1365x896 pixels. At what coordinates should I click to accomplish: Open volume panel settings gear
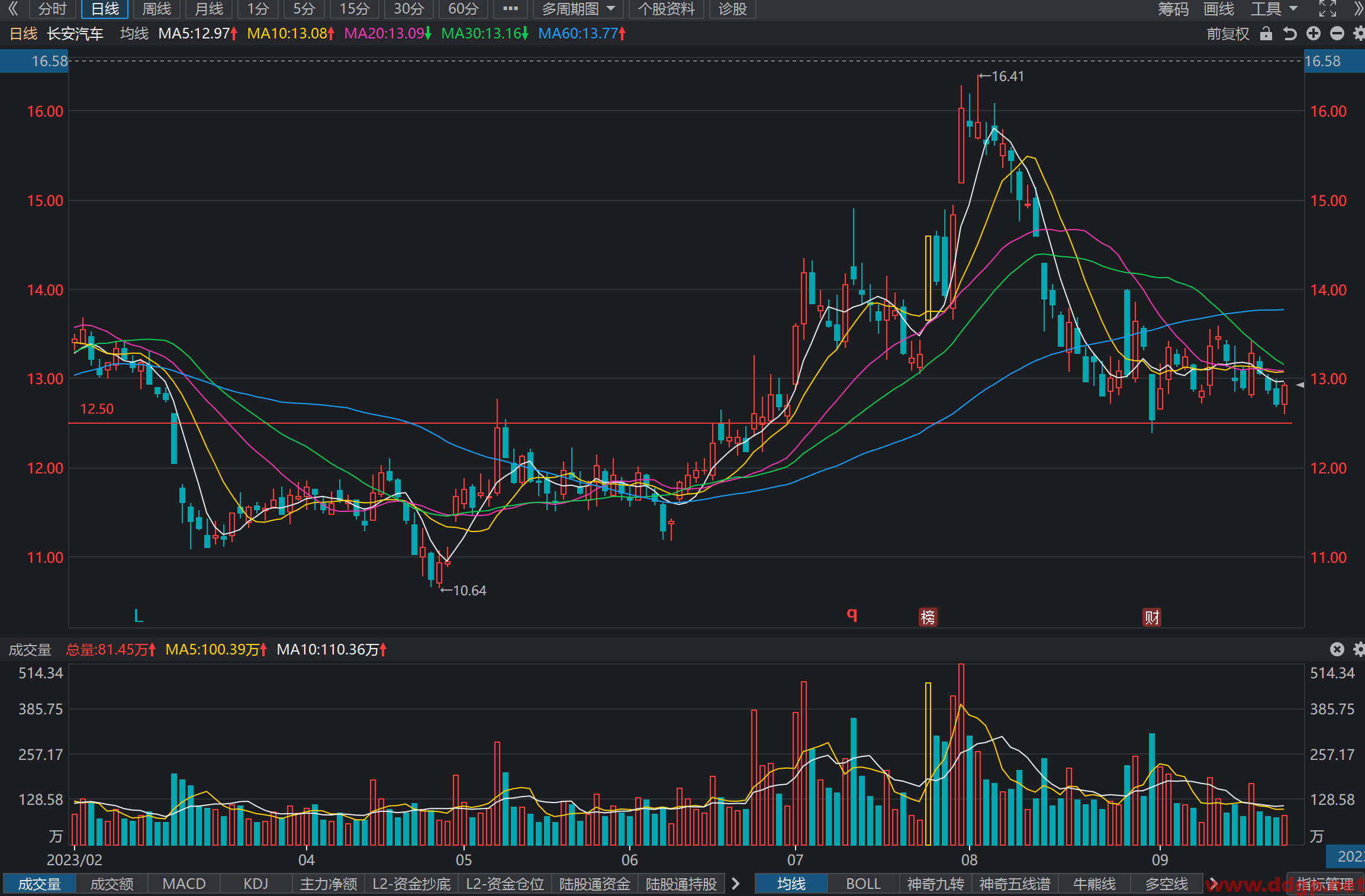tap(1359, 649)
